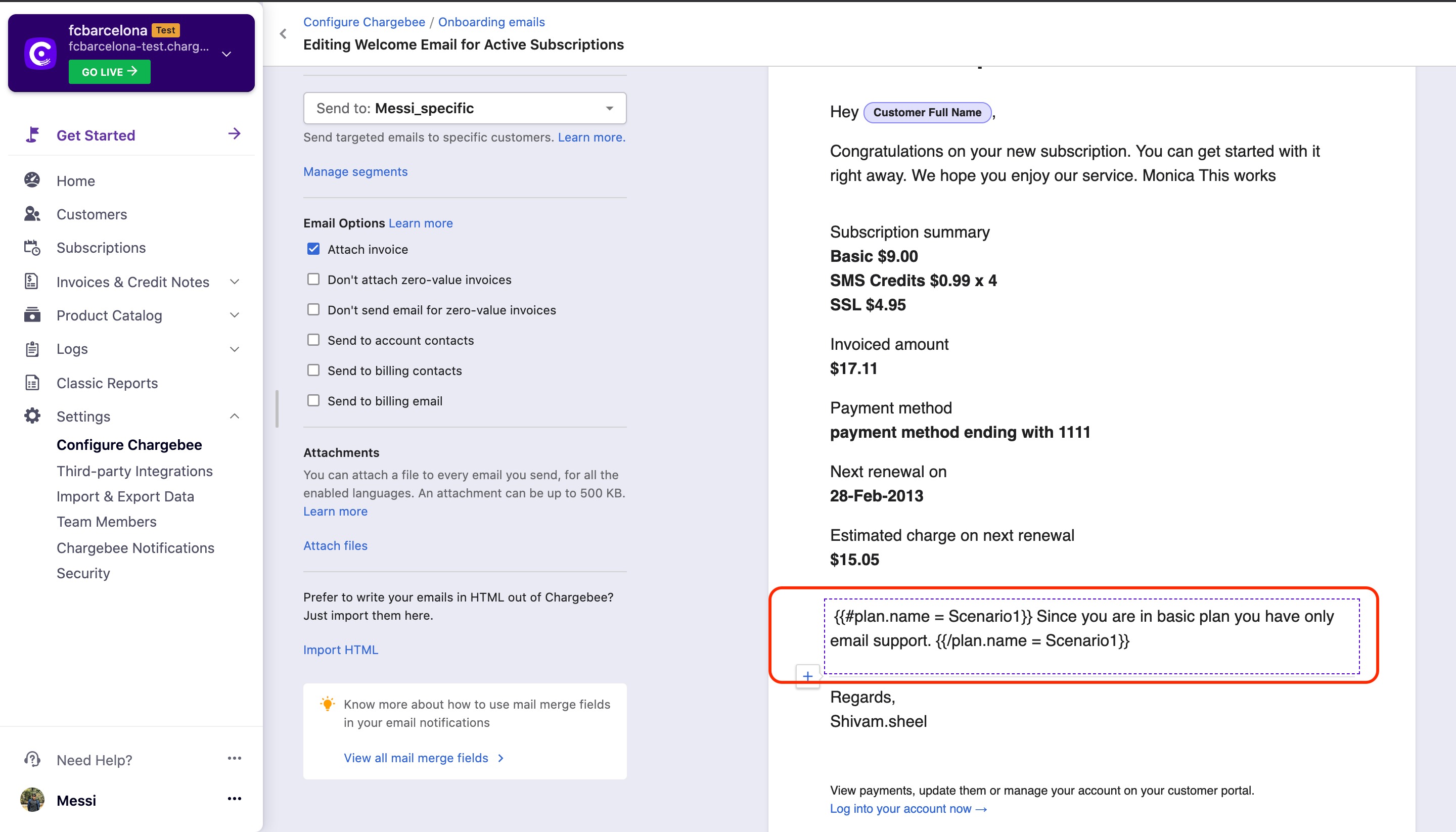1456x832 pixels.
Task: Click the plus icon to add a content block
Action: 807,677
